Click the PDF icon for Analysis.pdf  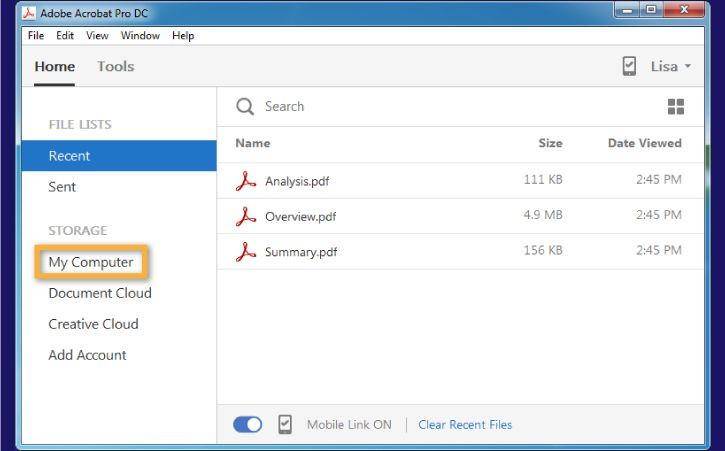pos(246,181)
